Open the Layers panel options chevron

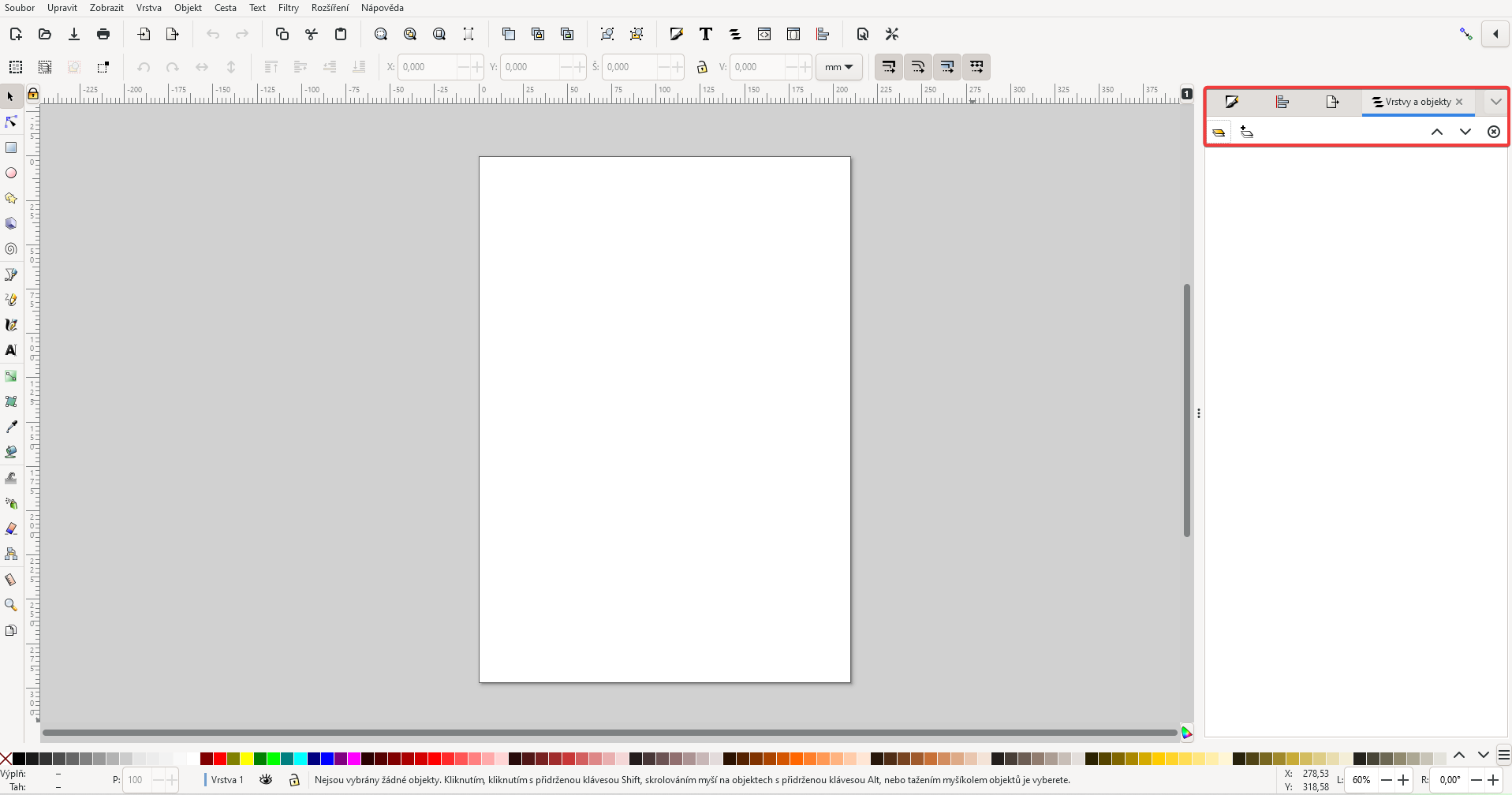tap(1495, 102)
